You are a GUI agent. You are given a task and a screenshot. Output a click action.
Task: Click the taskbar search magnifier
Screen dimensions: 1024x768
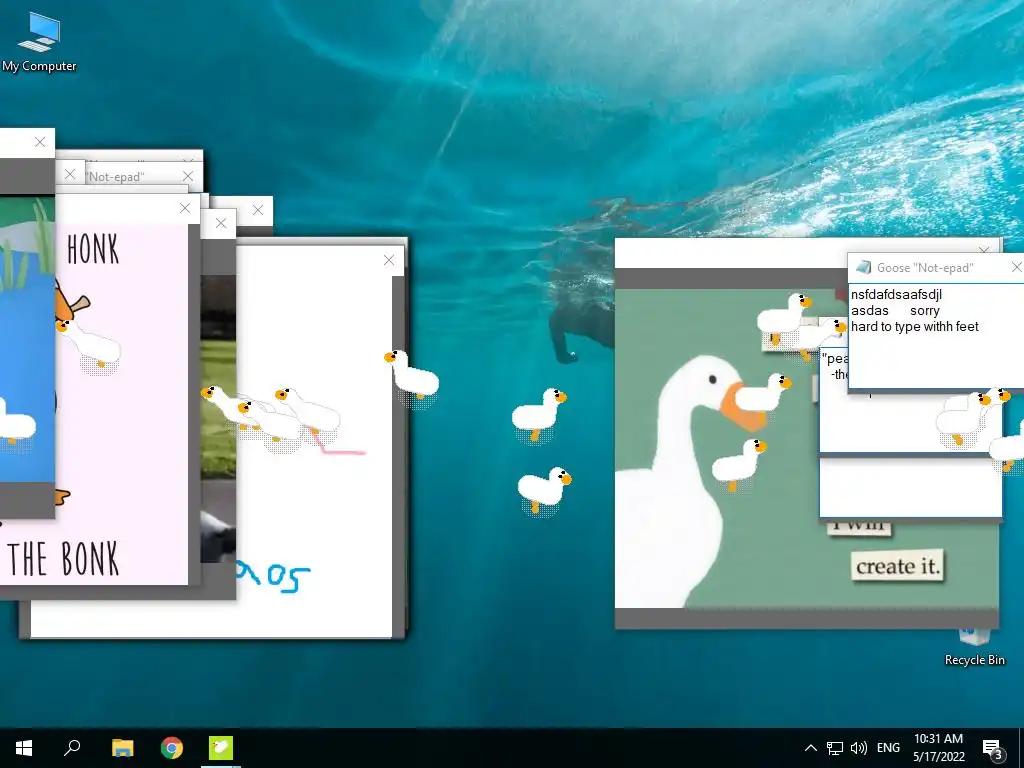tap(72, 748)
